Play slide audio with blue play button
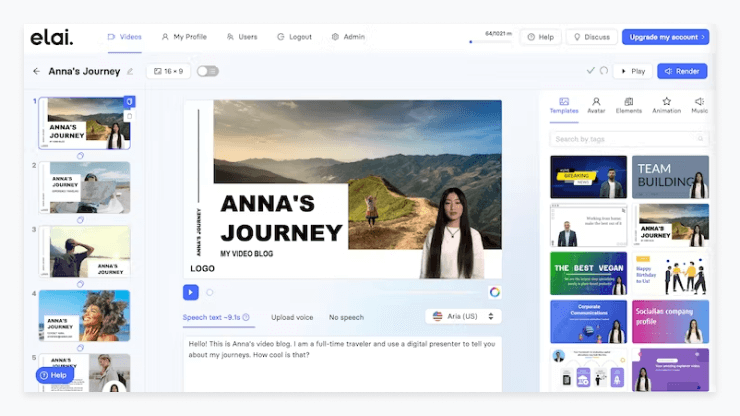 (x=191, y=292)
